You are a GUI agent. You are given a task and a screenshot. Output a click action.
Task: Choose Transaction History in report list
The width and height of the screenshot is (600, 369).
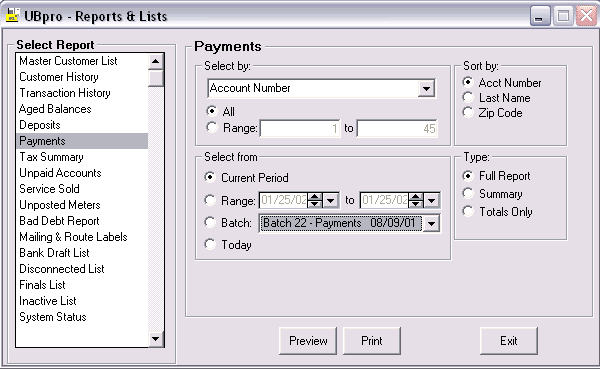[82, 93]
